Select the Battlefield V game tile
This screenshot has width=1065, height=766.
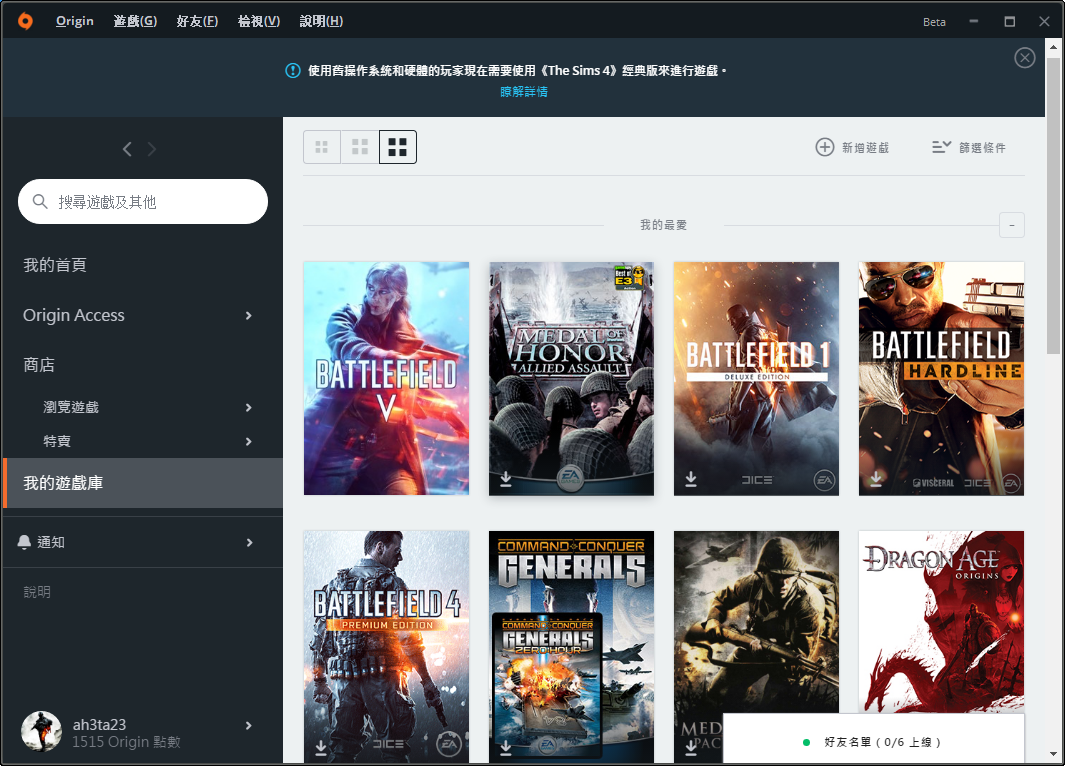[386, 378]
